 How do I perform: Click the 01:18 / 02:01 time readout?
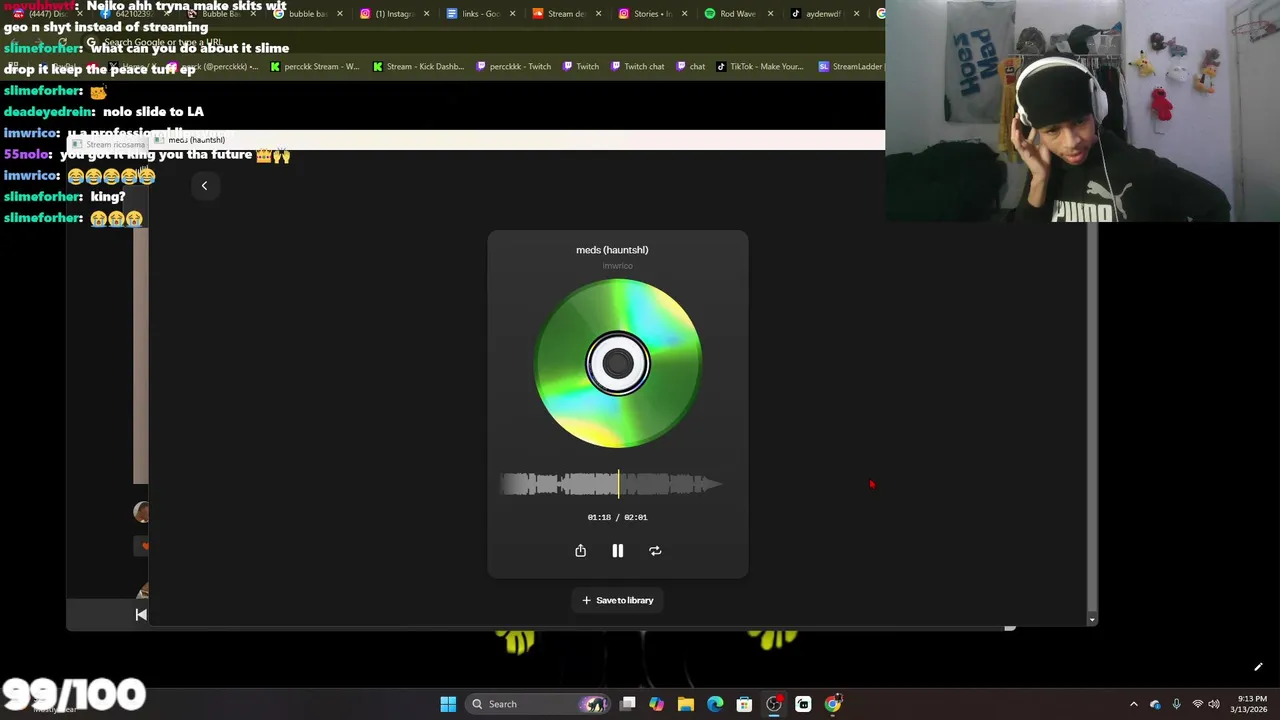click(x=617, y=517)
